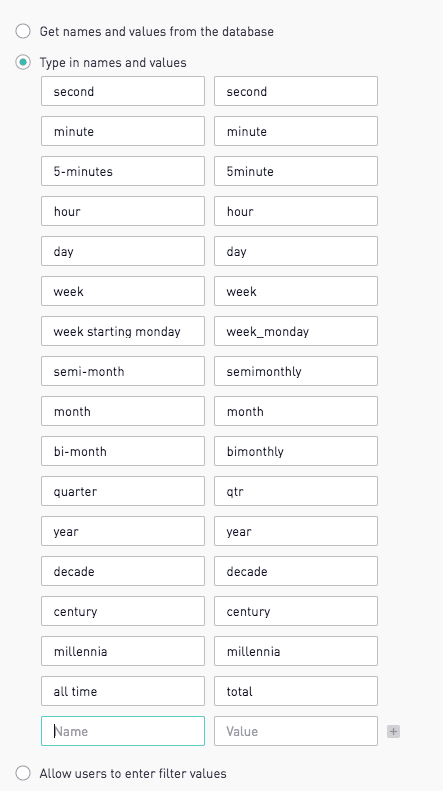Click the 'week_monday' value field
The width and height of the screenshot is (443, 791).
(296, 331)
